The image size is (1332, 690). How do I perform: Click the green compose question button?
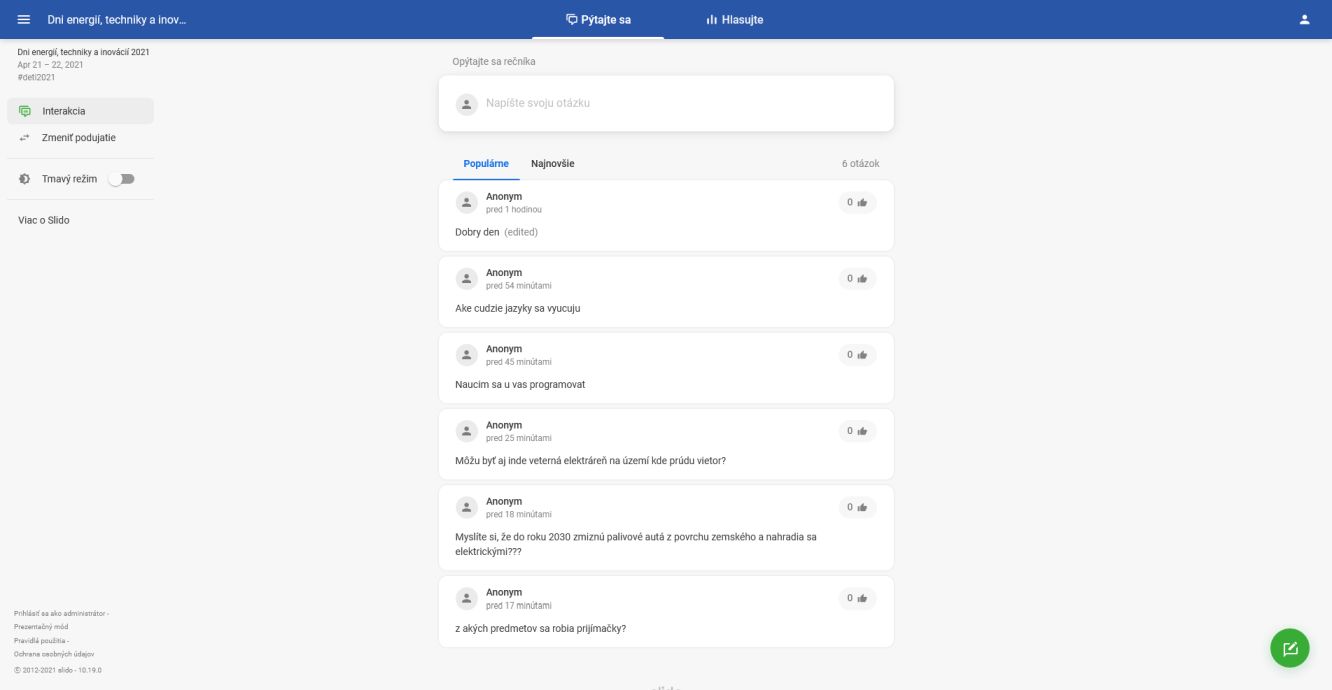pos(1289,648)
